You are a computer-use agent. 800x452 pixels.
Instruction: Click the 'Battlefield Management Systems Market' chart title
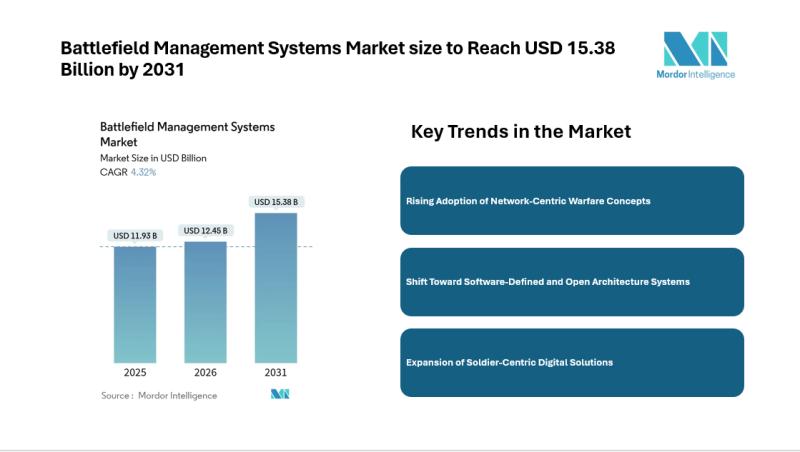[x=187, y=134]
